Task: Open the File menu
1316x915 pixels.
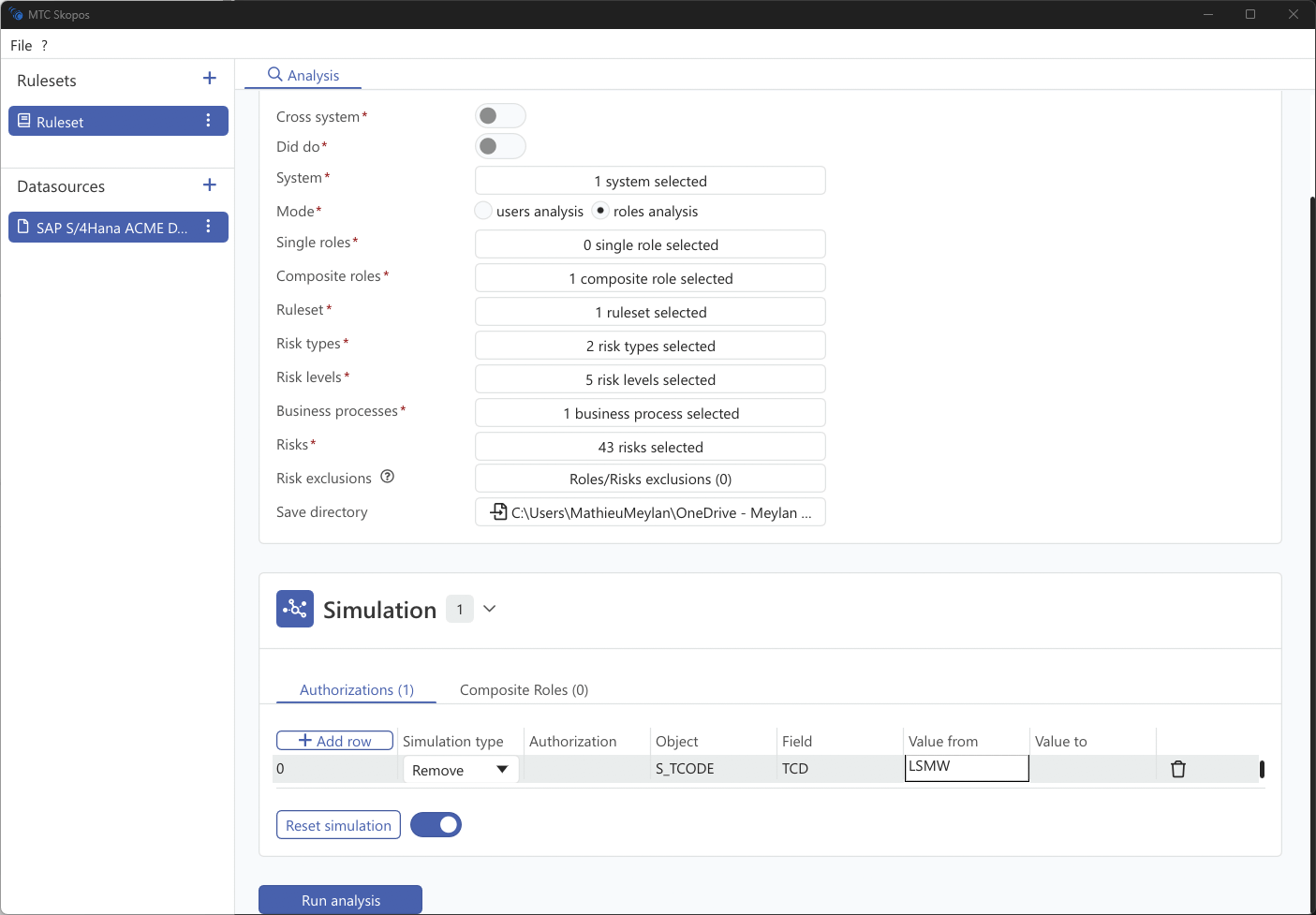Action: pyautogui.click(x=21, y=45)
